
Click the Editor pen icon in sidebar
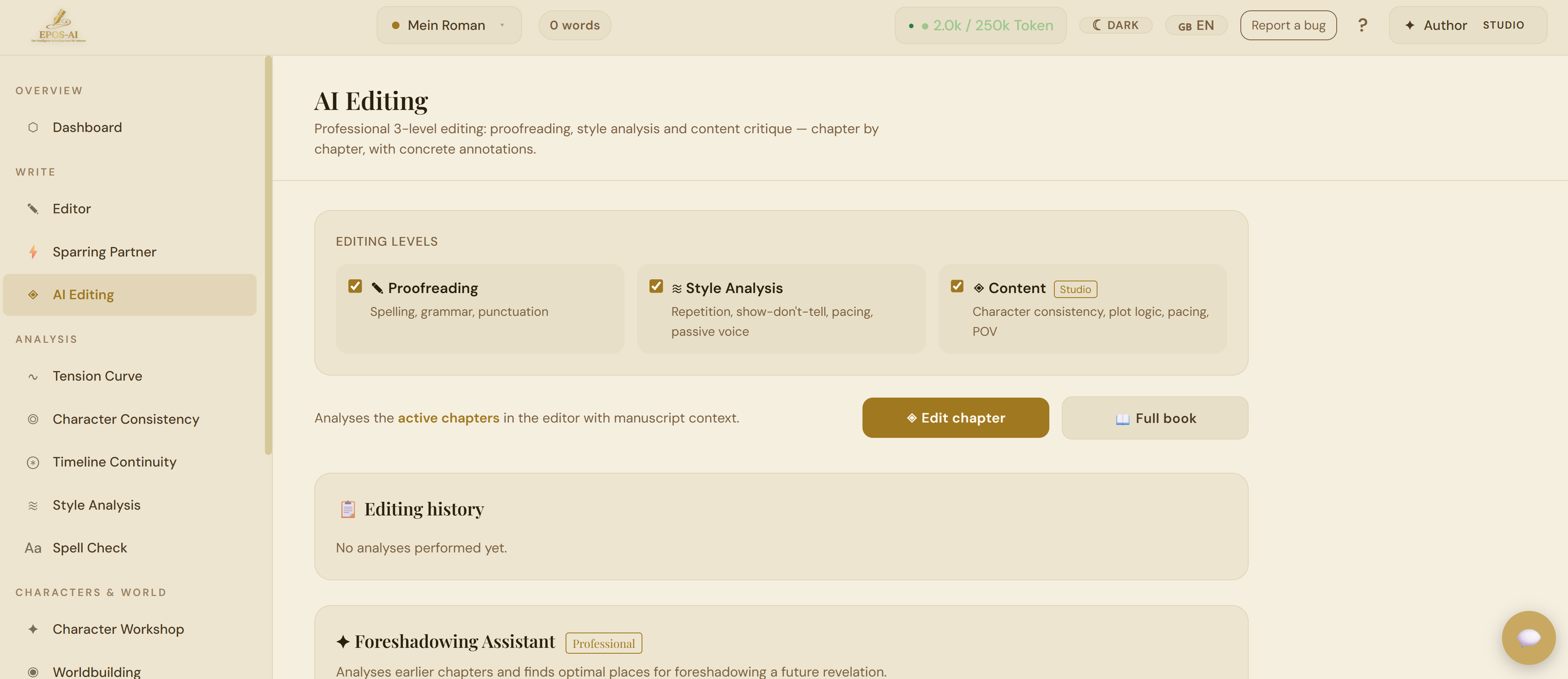[x=33, y=209]
